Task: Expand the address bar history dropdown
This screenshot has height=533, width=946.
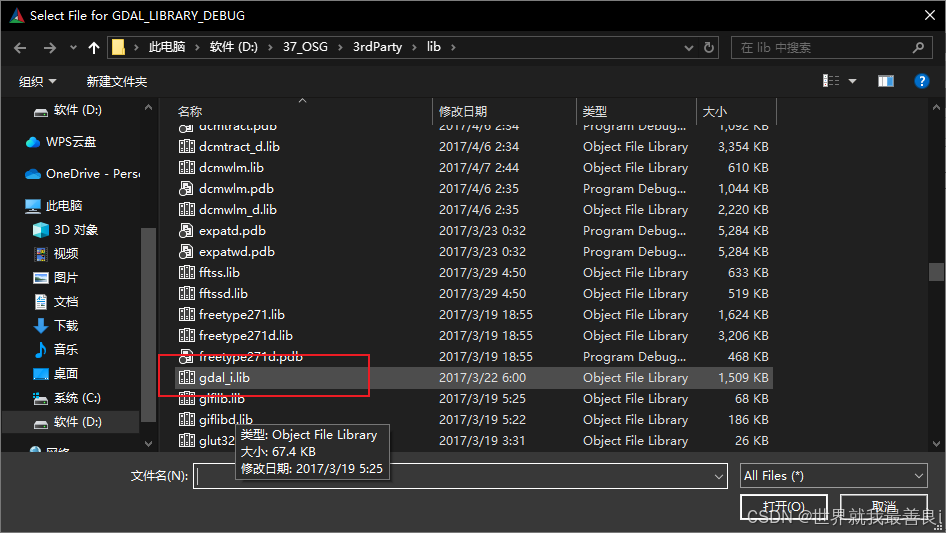Action: pyautogui.click(x=688, y=48)
